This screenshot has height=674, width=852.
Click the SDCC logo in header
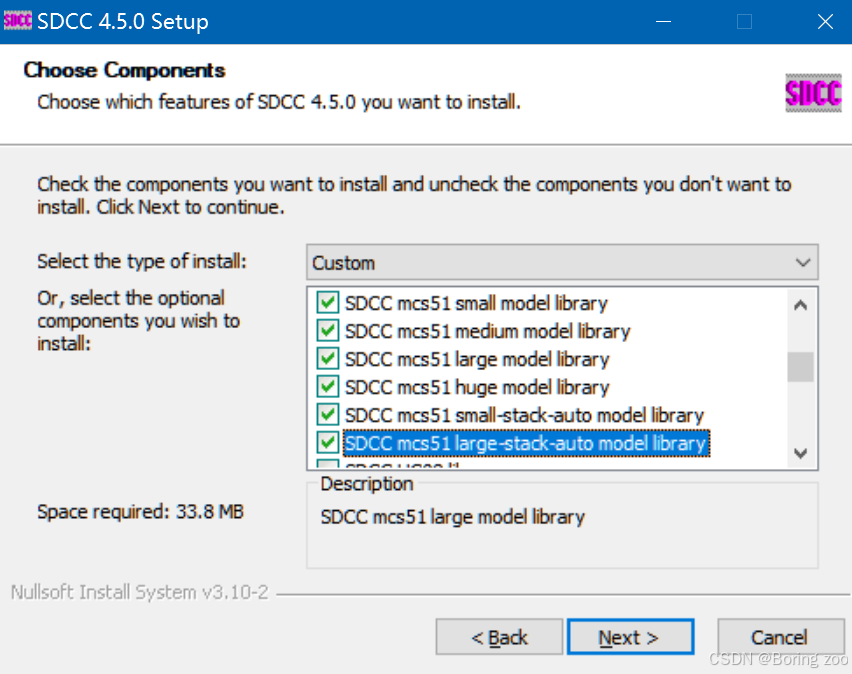pyautogui.click(x=813, y=92)
